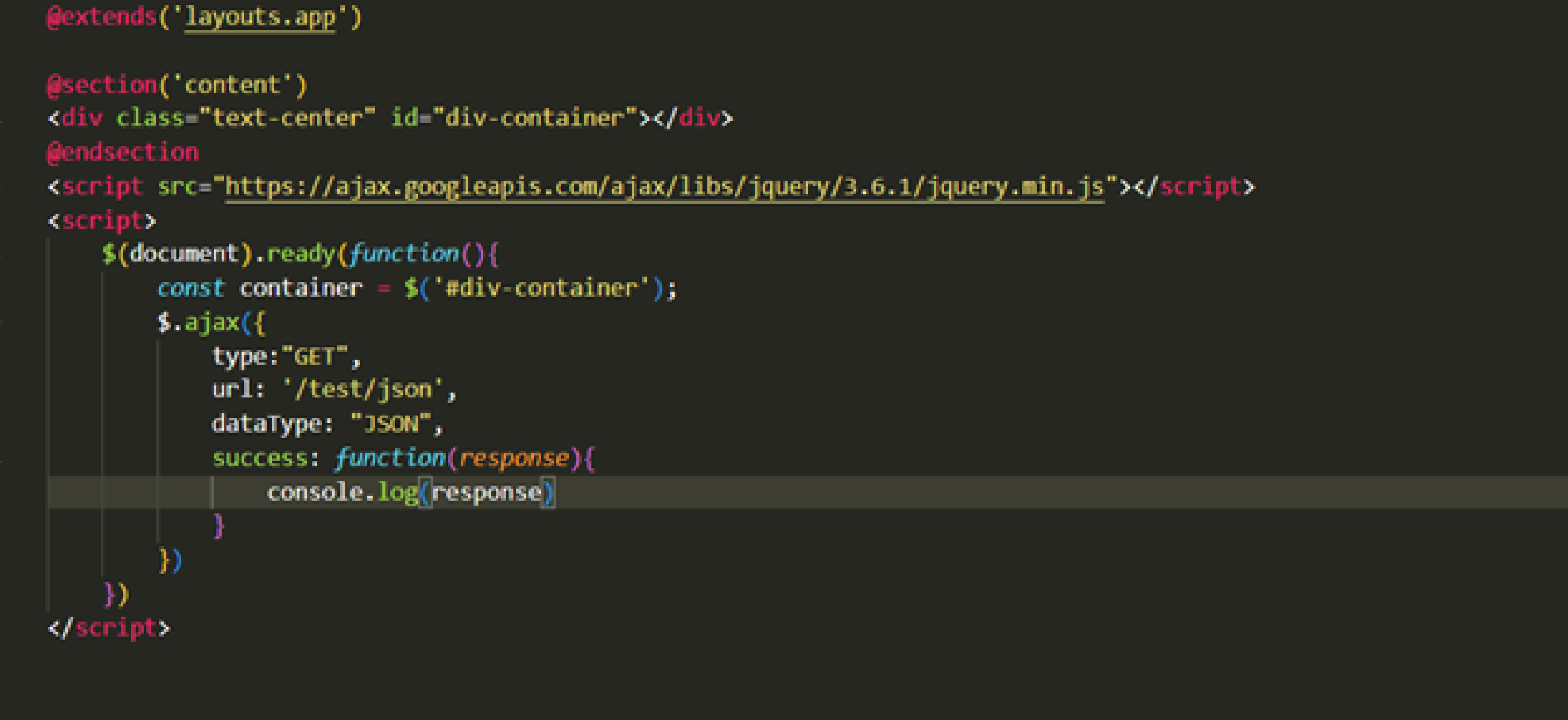The width and height of the screenshot is (1568, 720).
Task: Click the '#div-container' selector string
Action: click(x=542, y=288)
